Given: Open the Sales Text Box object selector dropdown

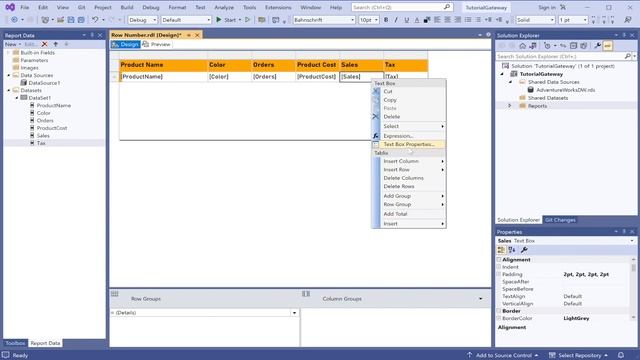Looking at the screenshot, I should tap(631, 241).
